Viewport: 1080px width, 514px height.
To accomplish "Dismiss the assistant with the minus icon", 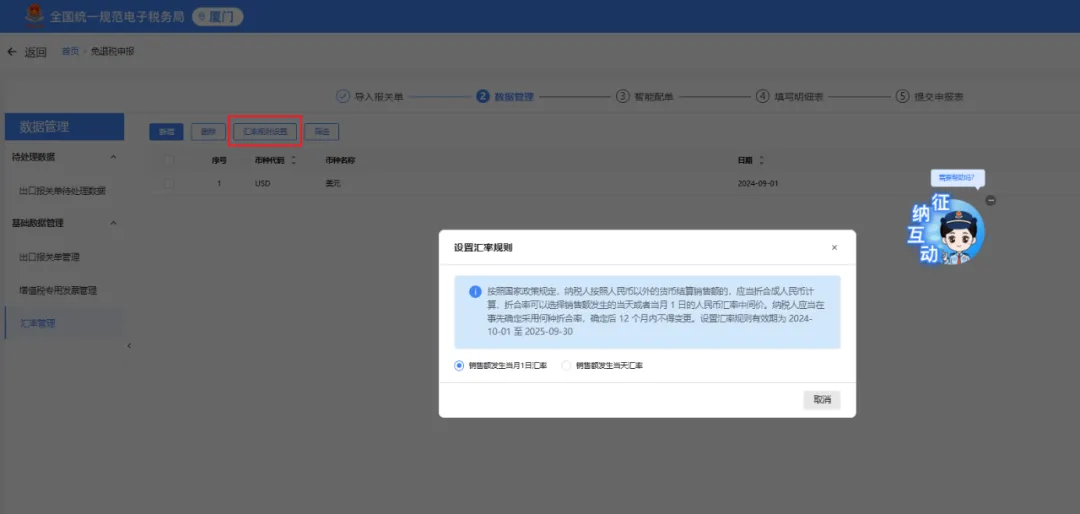I will click(x=990, y=201).
